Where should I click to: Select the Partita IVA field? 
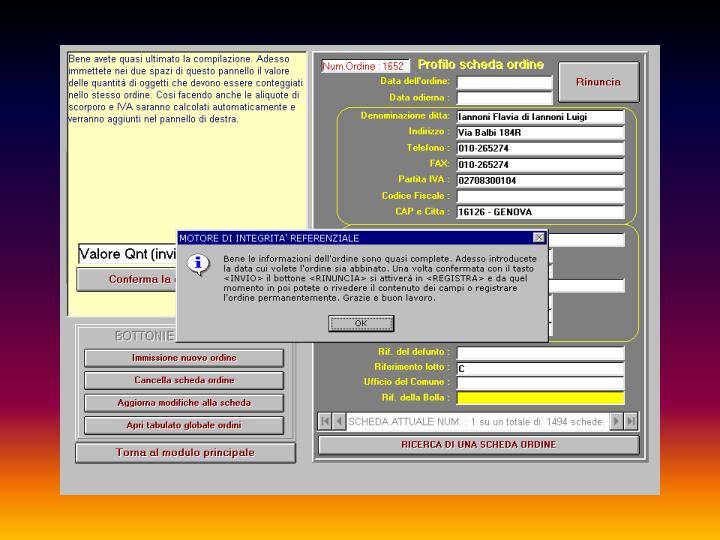coord(540,181)
